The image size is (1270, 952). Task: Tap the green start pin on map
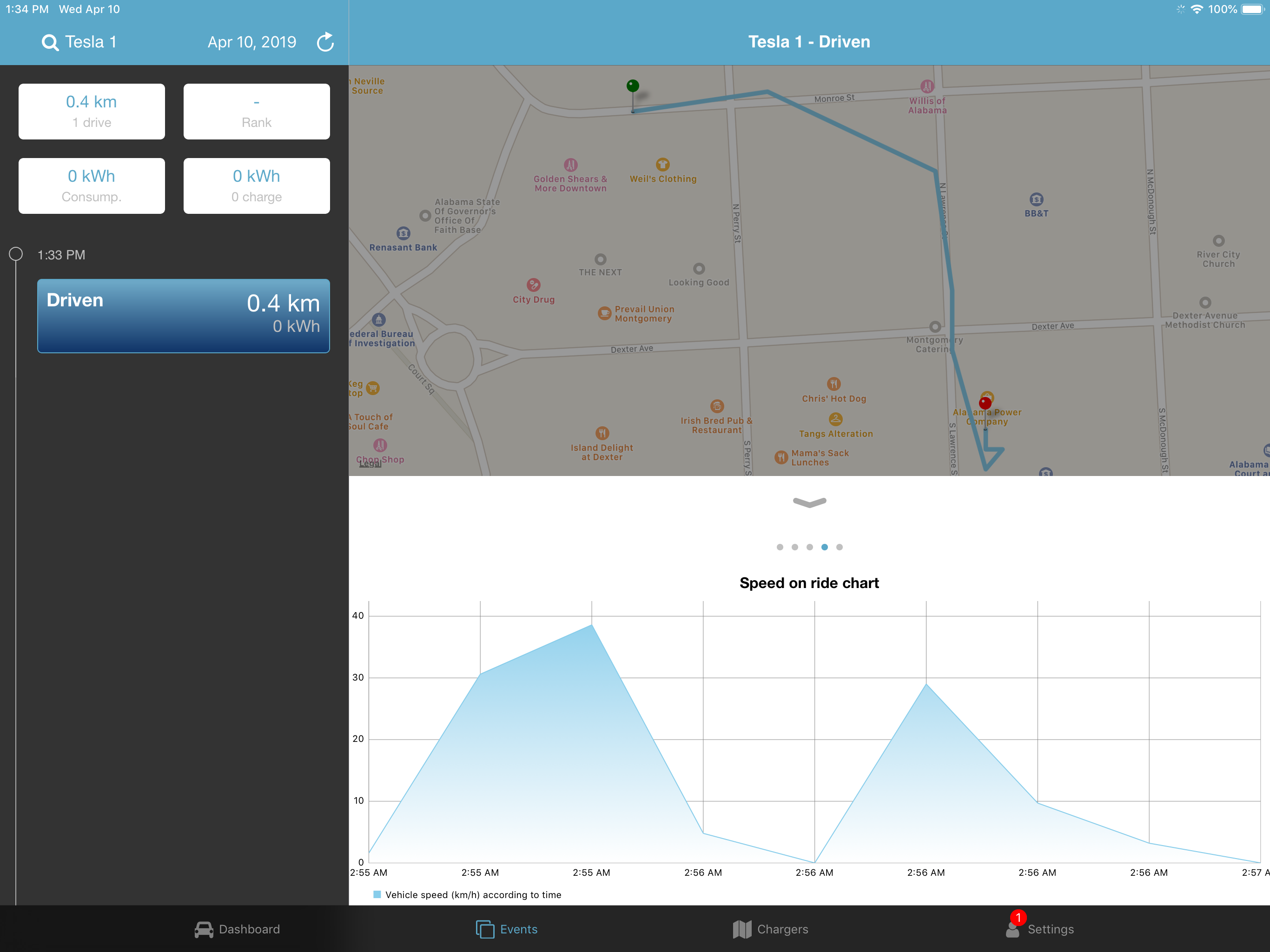[x=632, y=87]
